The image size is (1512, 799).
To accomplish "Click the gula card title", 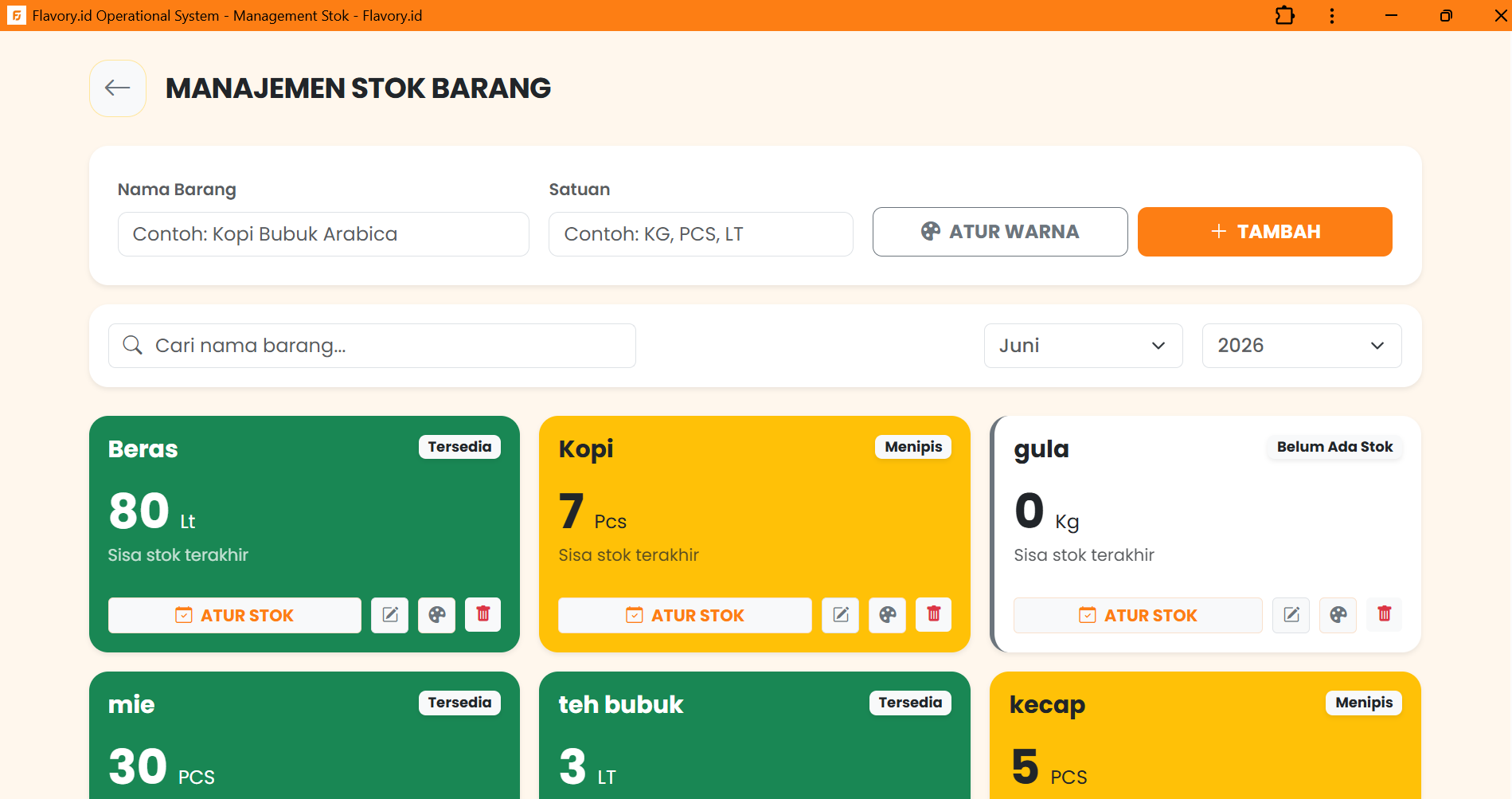I will (1041, 450).
